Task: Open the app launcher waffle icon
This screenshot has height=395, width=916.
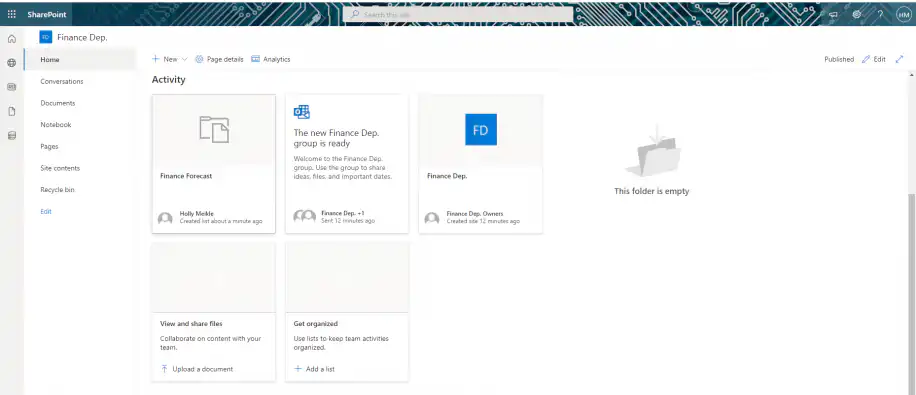Action: coord(12,15)
